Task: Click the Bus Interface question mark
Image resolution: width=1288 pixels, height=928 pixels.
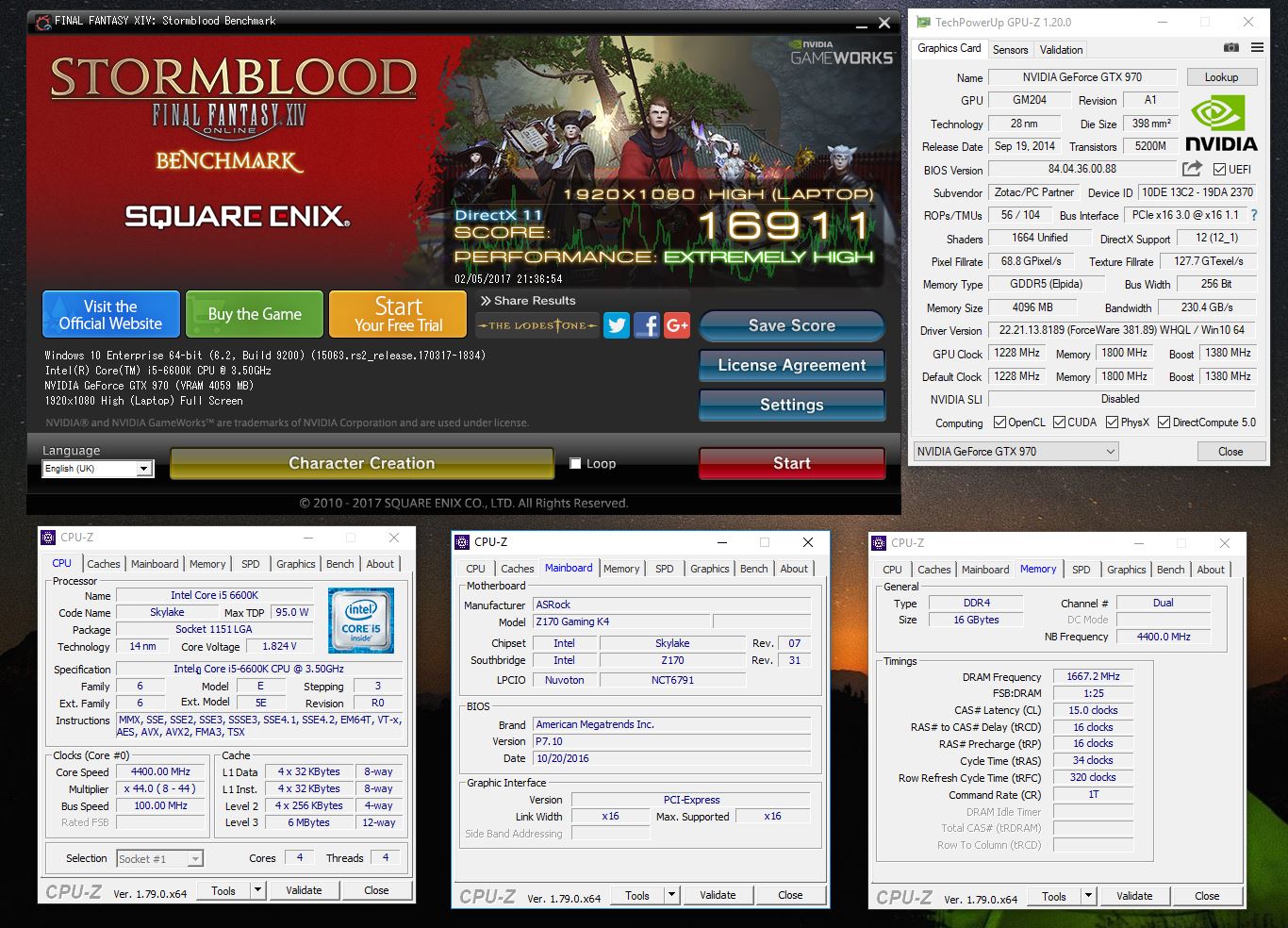Action: click(1254, 215)
